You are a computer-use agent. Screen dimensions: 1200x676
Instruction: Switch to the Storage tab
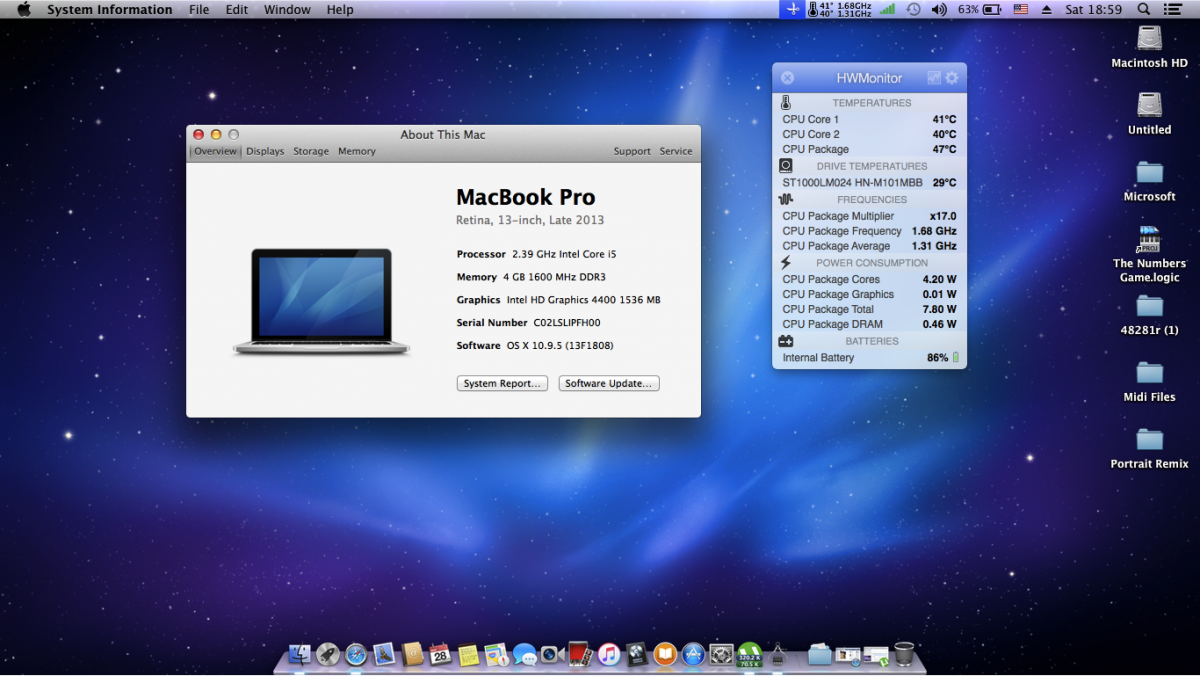311,151
